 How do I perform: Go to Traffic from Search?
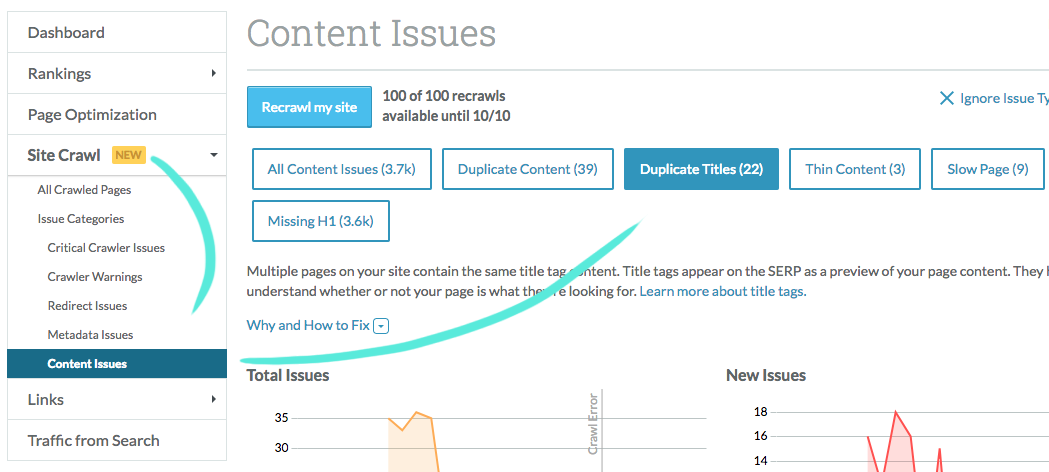point(93,441)
